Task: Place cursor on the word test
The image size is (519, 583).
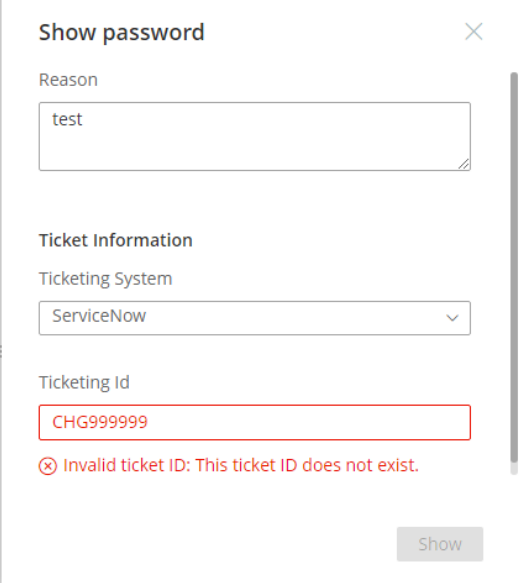Action: 67,119
